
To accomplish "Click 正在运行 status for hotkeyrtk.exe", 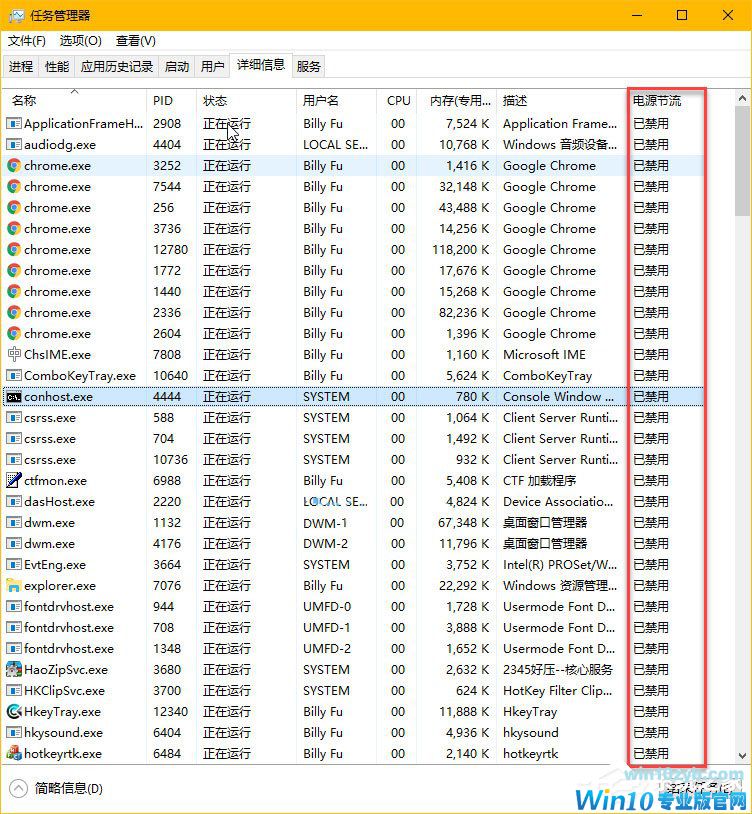I will tap(226, 753).
